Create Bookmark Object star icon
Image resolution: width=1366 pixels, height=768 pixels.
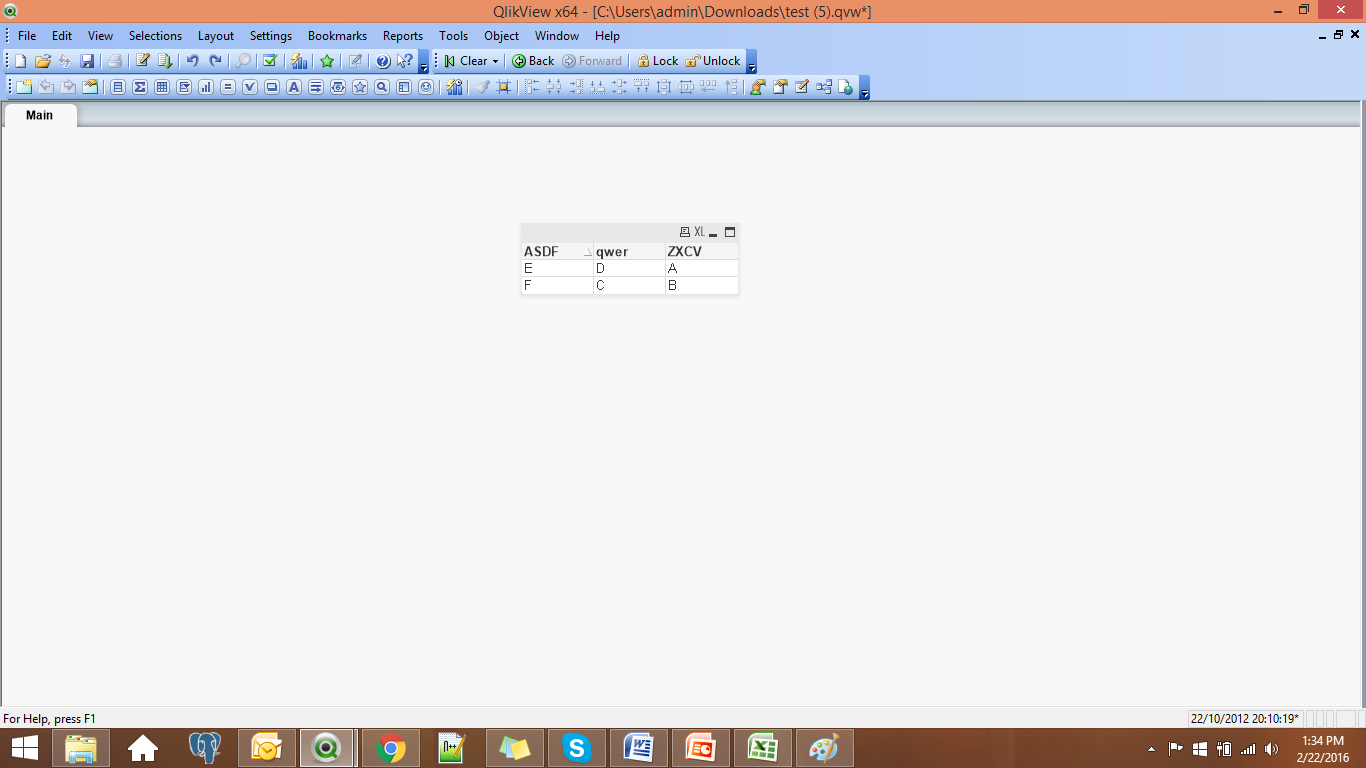(360, 87)
